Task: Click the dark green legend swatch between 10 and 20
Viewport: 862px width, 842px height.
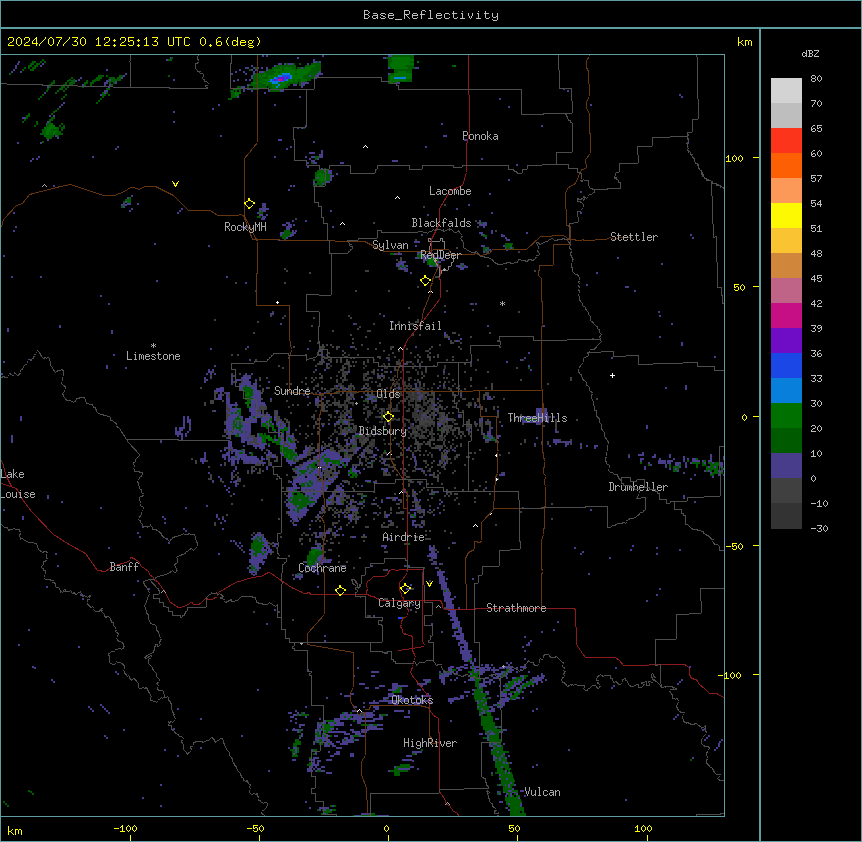Action: pyautogui.click(x=786, y=441)
